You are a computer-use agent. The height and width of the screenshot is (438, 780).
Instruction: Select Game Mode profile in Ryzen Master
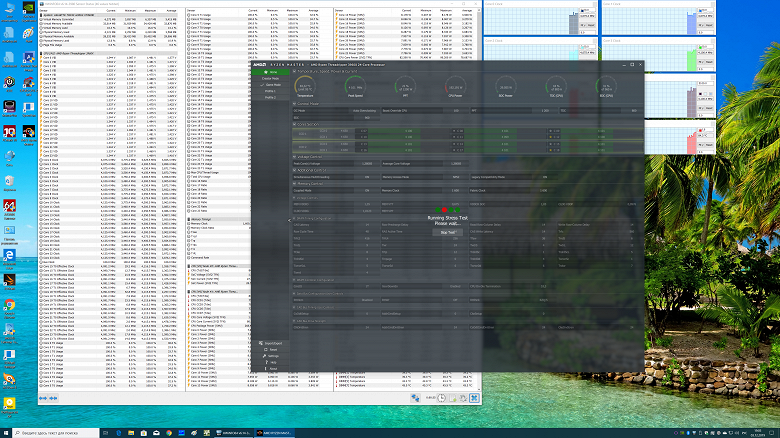click(271, 85)
